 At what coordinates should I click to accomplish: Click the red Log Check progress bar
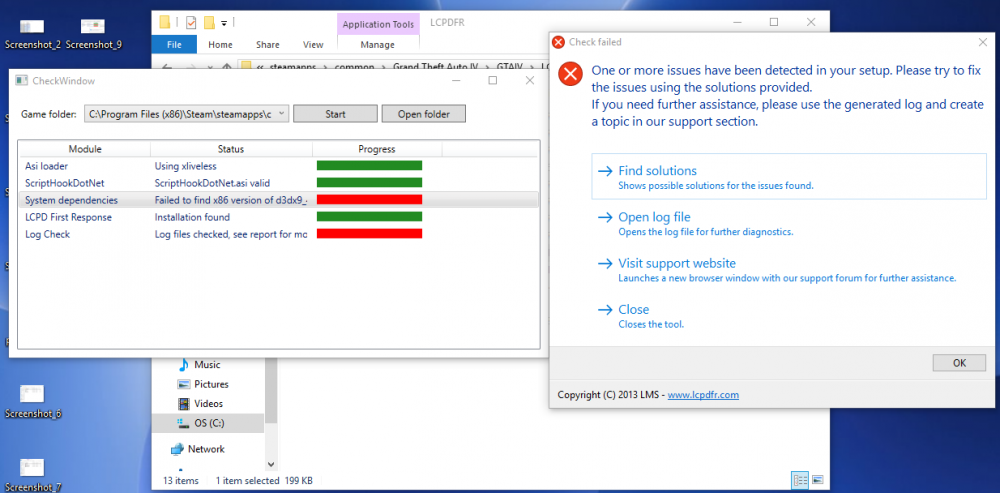[x=369, y=234]
